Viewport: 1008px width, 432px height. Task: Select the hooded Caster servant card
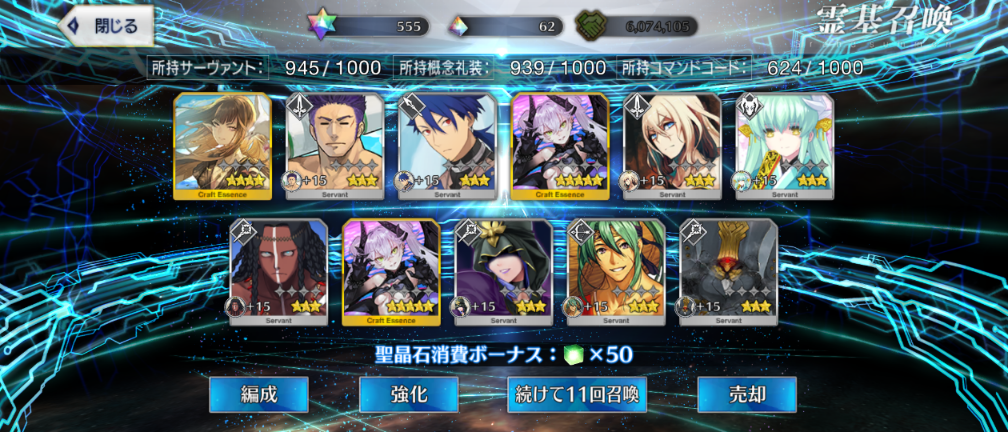click(x=503, y=273)
